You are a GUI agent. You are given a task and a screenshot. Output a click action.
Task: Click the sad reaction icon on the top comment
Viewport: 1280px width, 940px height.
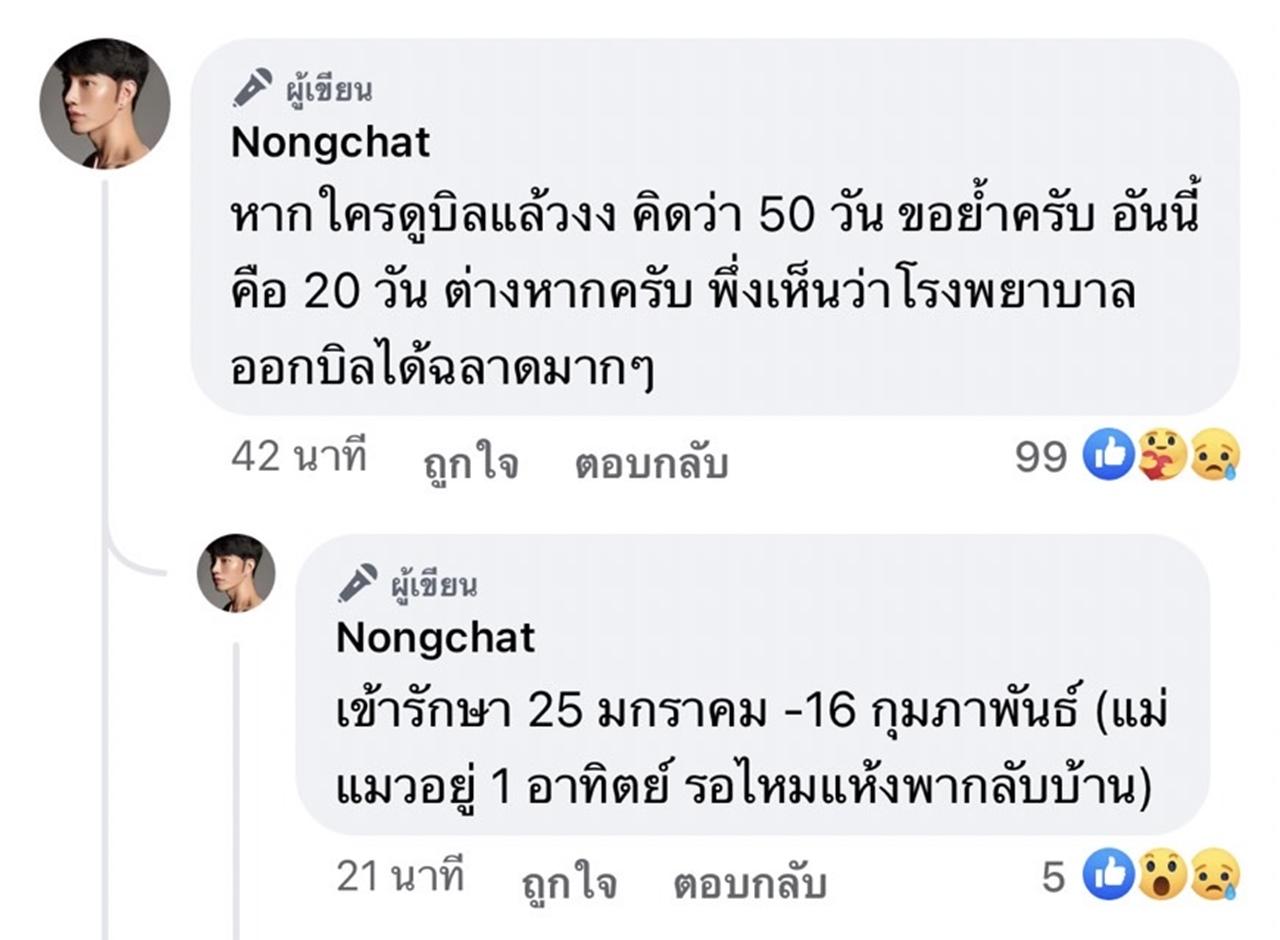pyautogui.click(x=1214, y=457)
